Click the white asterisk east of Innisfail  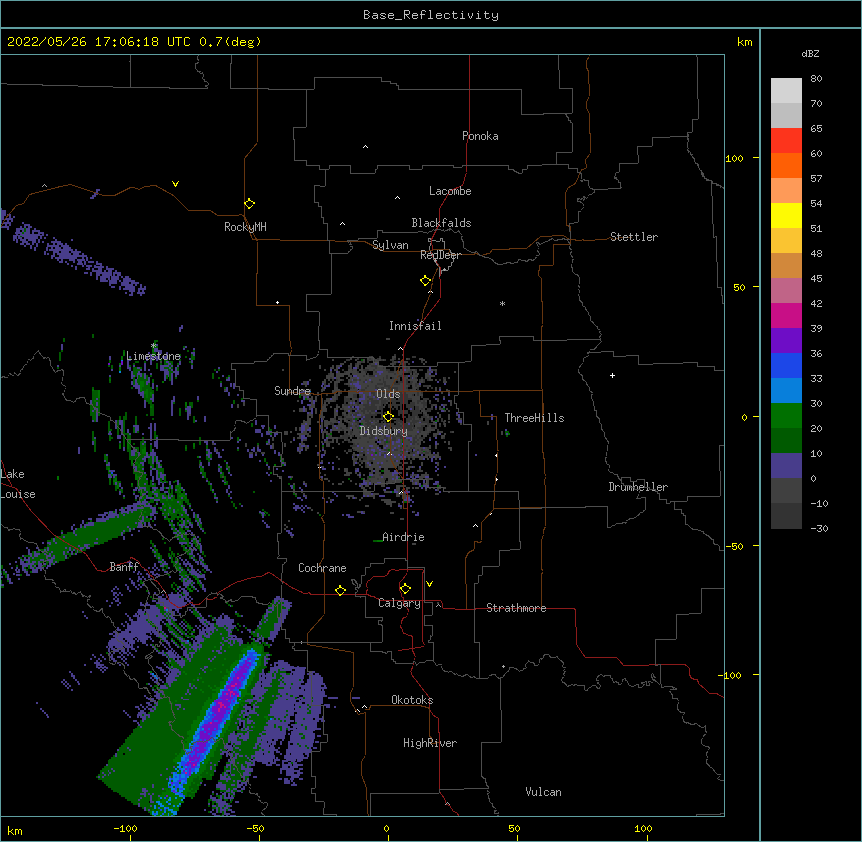502,303
